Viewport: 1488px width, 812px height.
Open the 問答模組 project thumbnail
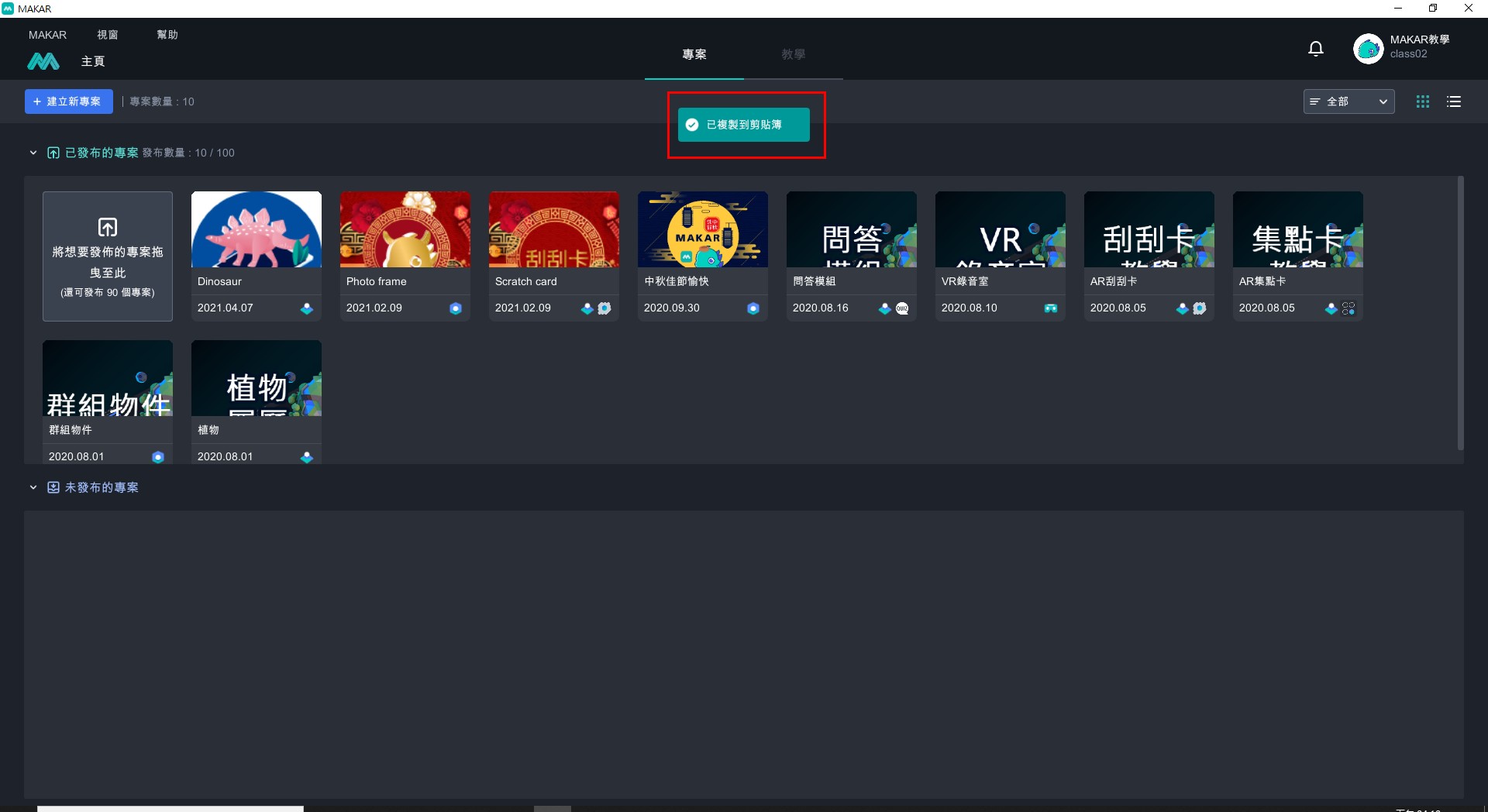[x=852, y=229]
